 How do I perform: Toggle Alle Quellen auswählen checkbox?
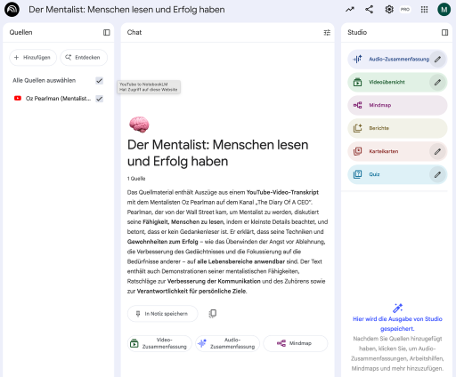pyautogui.click(x=99, y=81)
